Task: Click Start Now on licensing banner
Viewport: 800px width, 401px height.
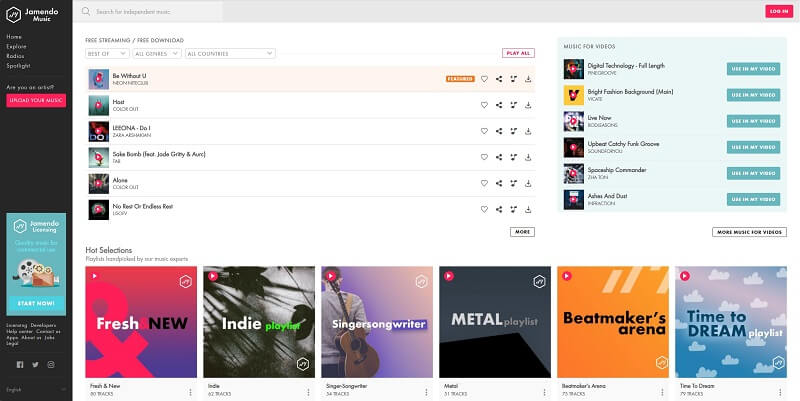Action: [x=36, y=303]
